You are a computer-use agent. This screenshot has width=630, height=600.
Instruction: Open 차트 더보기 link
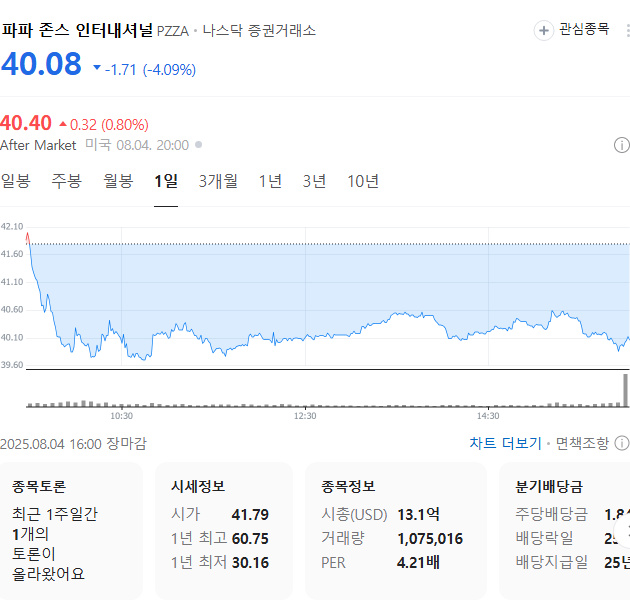pyautogui.click(x=505, y=443)
